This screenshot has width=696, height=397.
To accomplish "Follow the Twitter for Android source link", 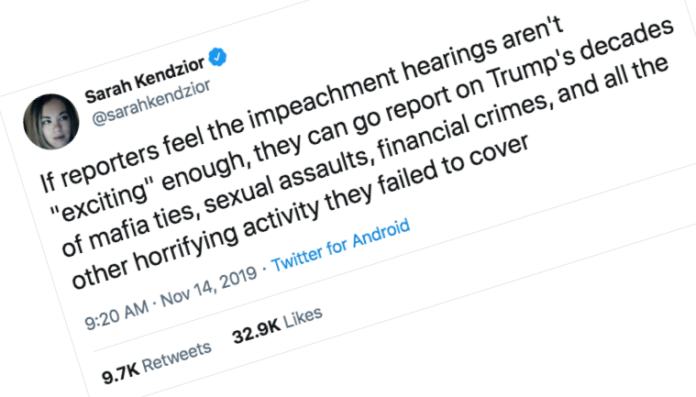I will point(340,245).
